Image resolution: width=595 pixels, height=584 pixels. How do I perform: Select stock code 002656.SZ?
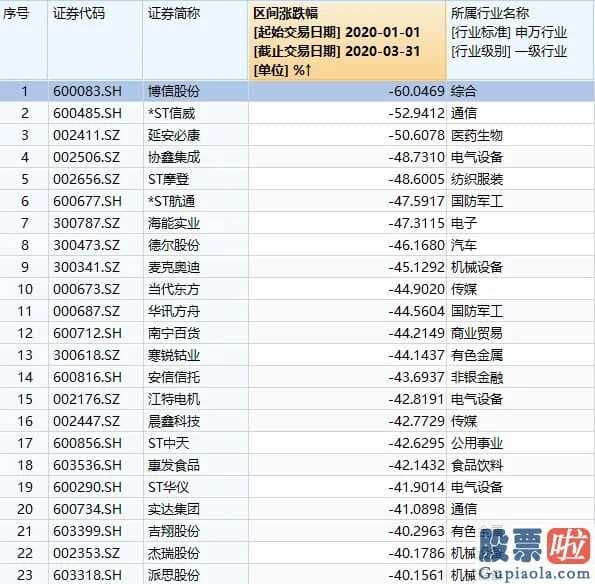(x=87, y=179)
